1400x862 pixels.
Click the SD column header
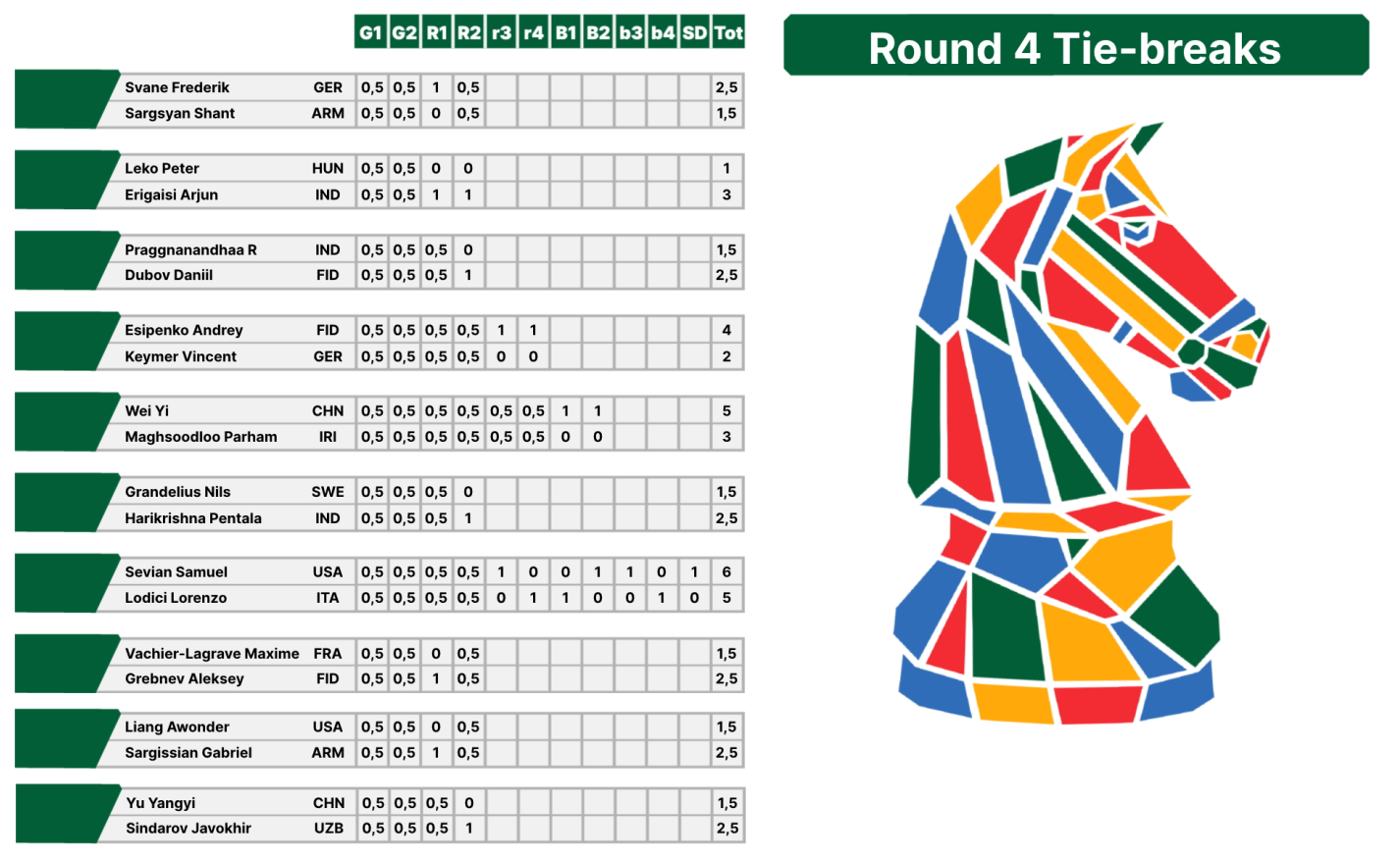point(694,32)
